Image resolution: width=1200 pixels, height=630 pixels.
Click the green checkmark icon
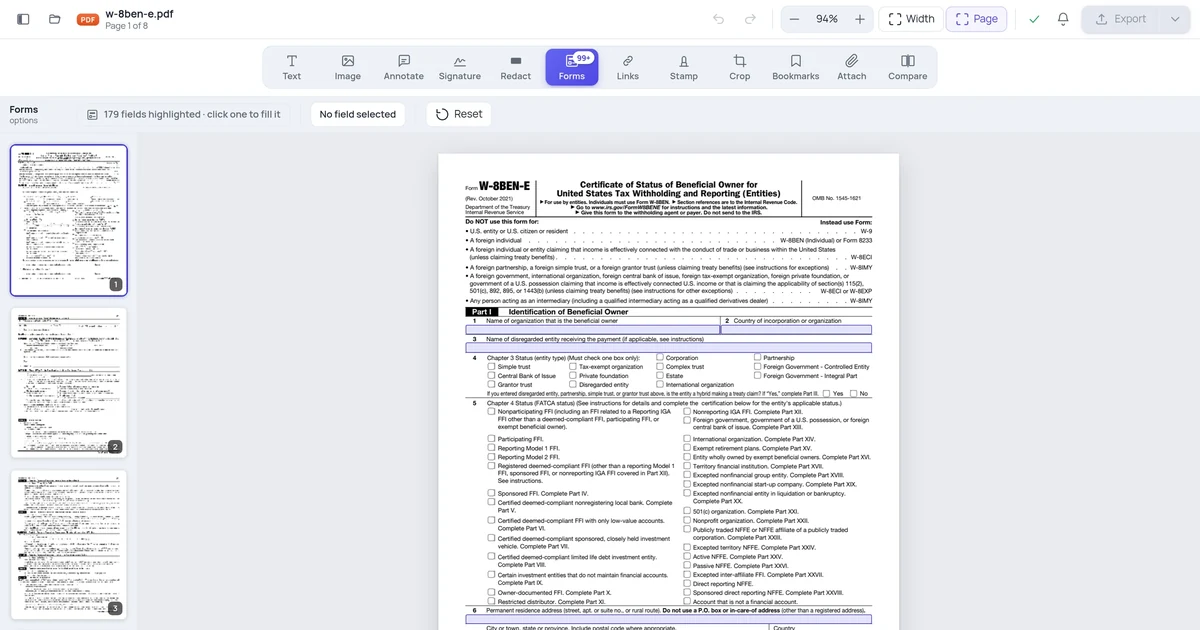pos(1034,19)
